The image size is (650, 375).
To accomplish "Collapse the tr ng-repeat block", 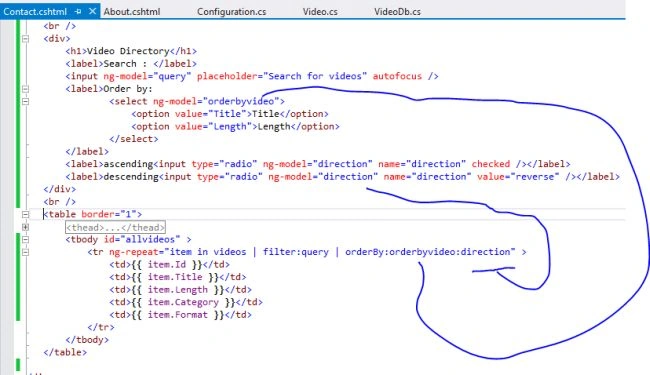I will [26, 252].
